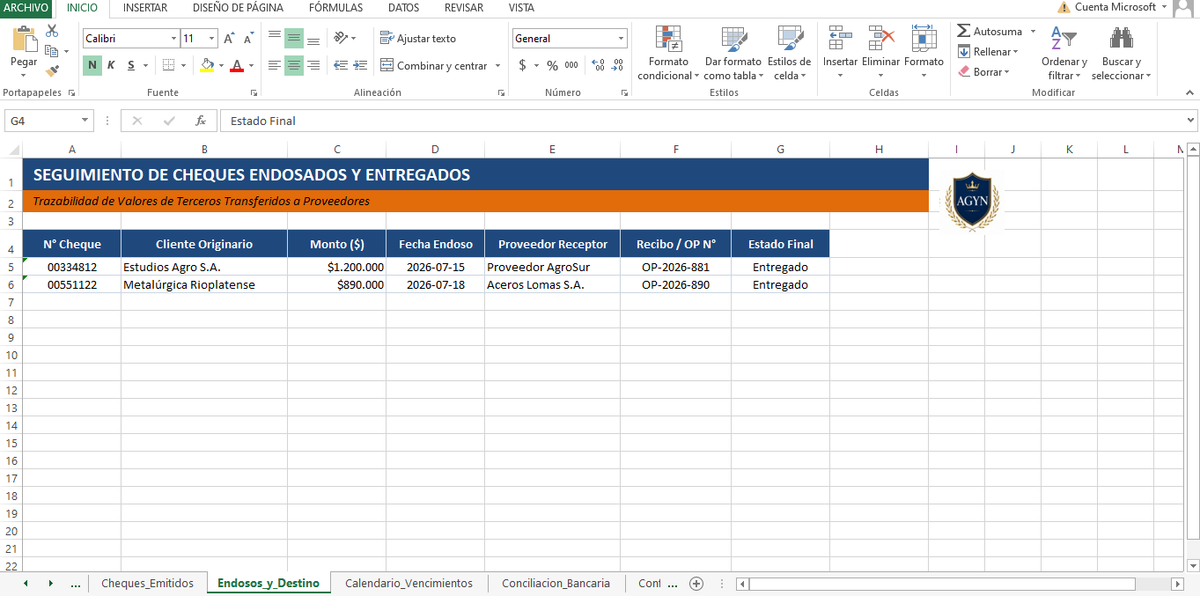
Task: Increase indent in the alignment group
Action: click(x=361, y=66)
